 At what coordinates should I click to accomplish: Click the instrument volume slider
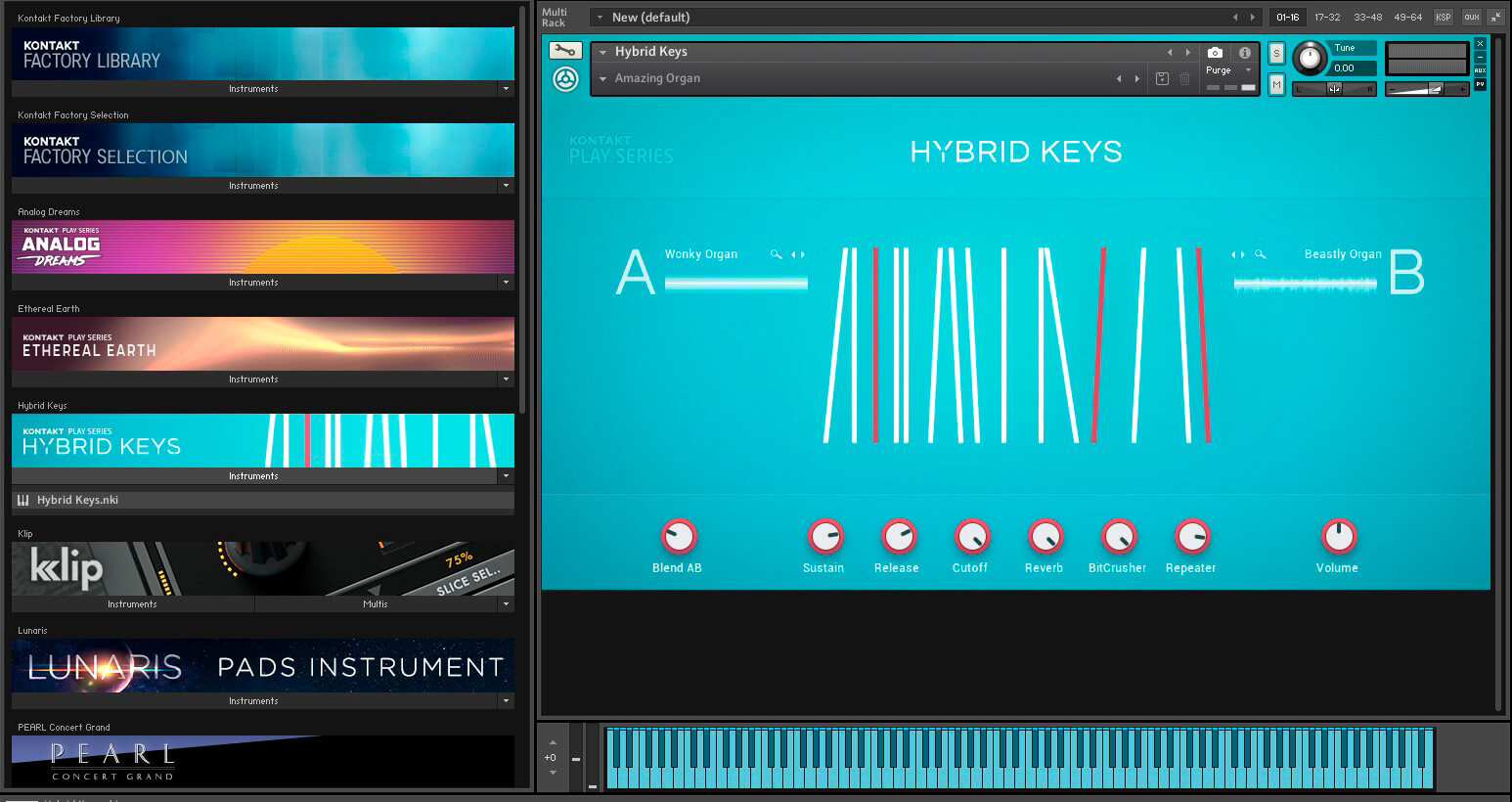tap(1427, 89)
